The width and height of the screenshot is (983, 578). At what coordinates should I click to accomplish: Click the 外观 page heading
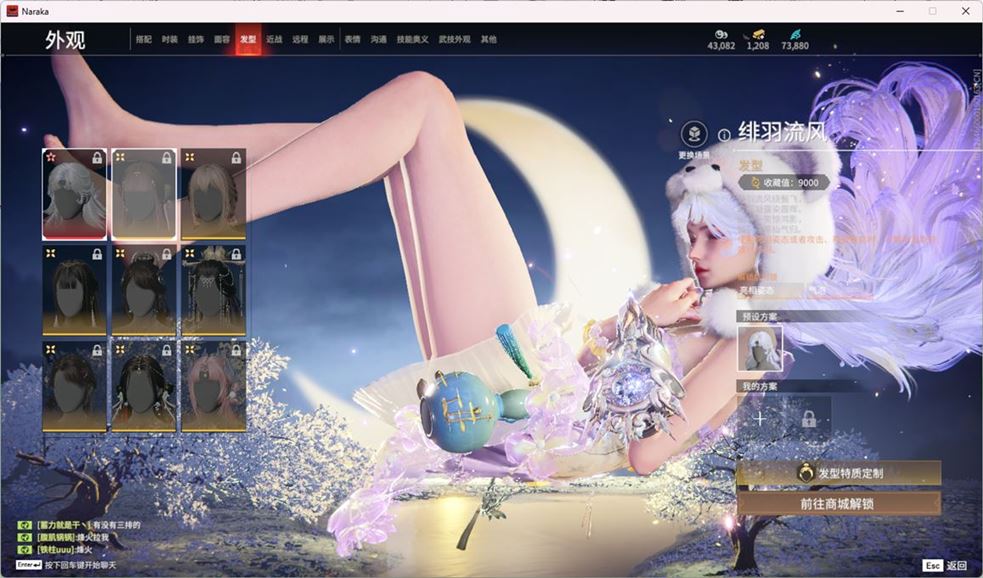point(65,40)
